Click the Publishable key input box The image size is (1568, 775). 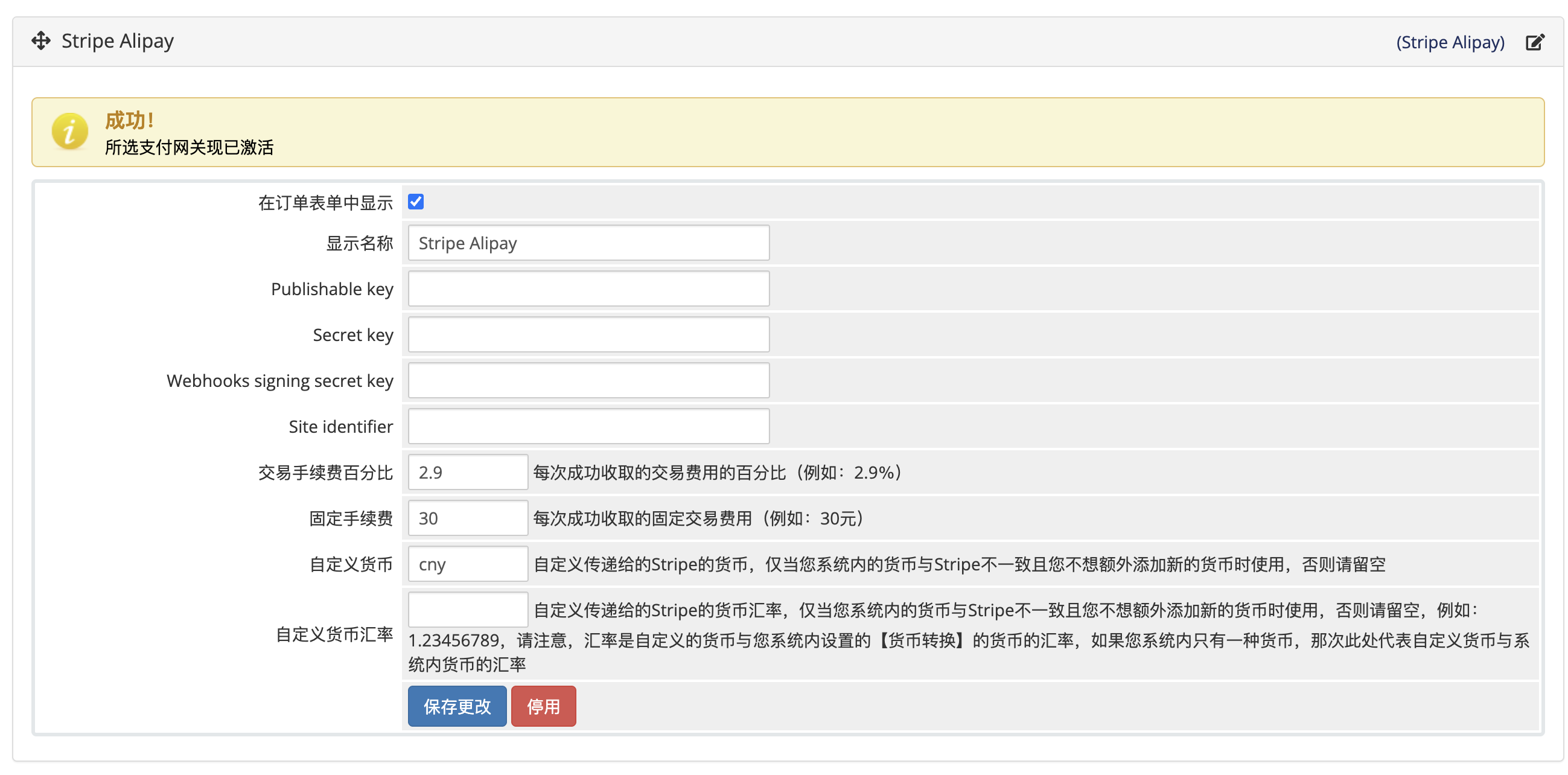(x=588, y=289)
